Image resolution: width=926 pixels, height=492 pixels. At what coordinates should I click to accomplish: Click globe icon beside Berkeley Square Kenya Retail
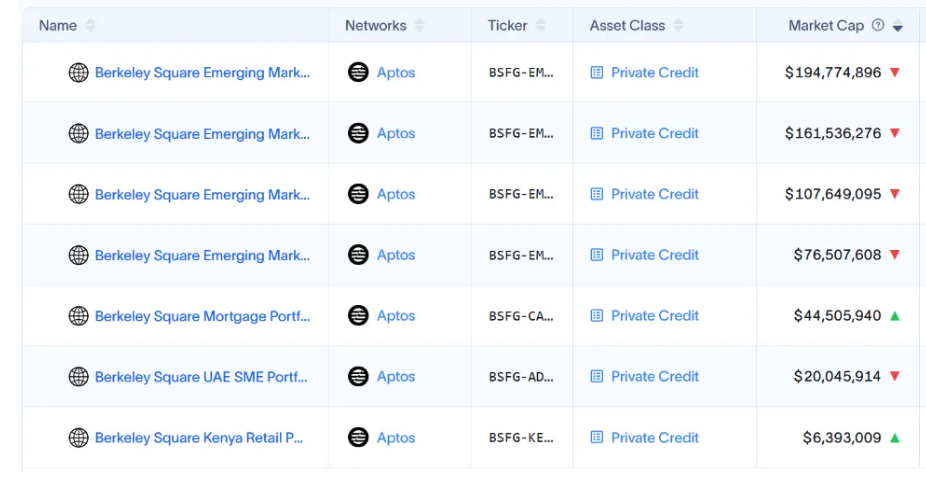78,438
